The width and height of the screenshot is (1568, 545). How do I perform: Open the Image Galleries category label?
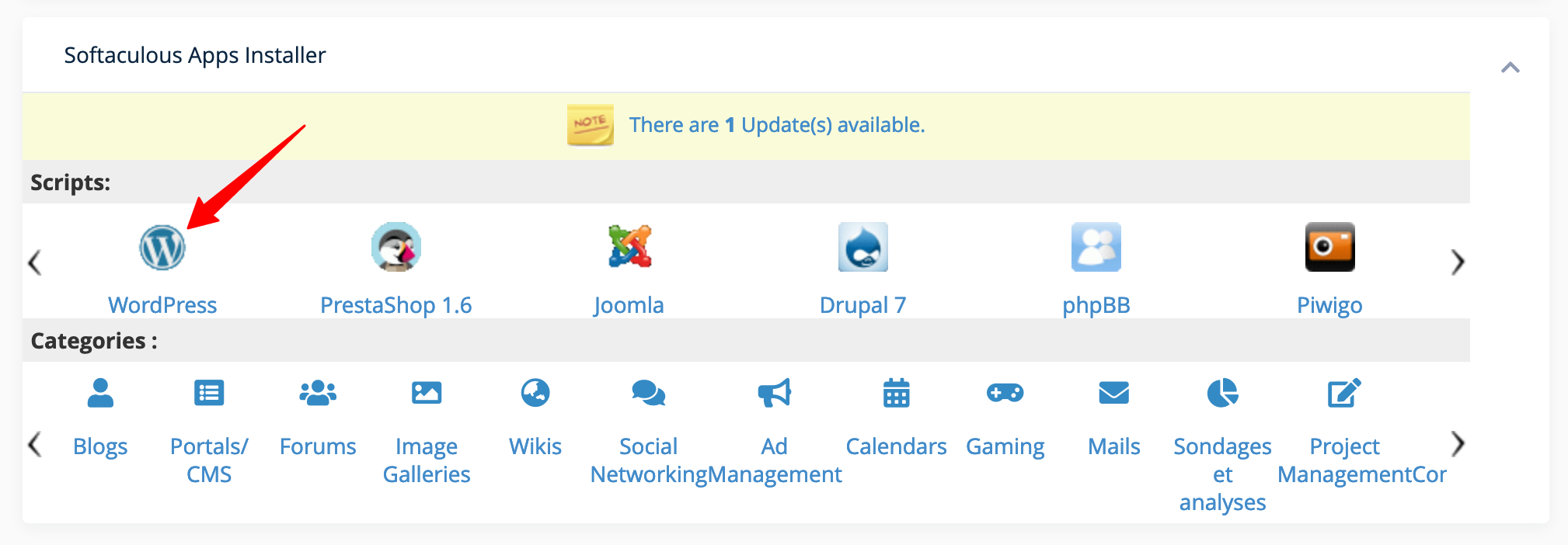click(x=427, y=460)
